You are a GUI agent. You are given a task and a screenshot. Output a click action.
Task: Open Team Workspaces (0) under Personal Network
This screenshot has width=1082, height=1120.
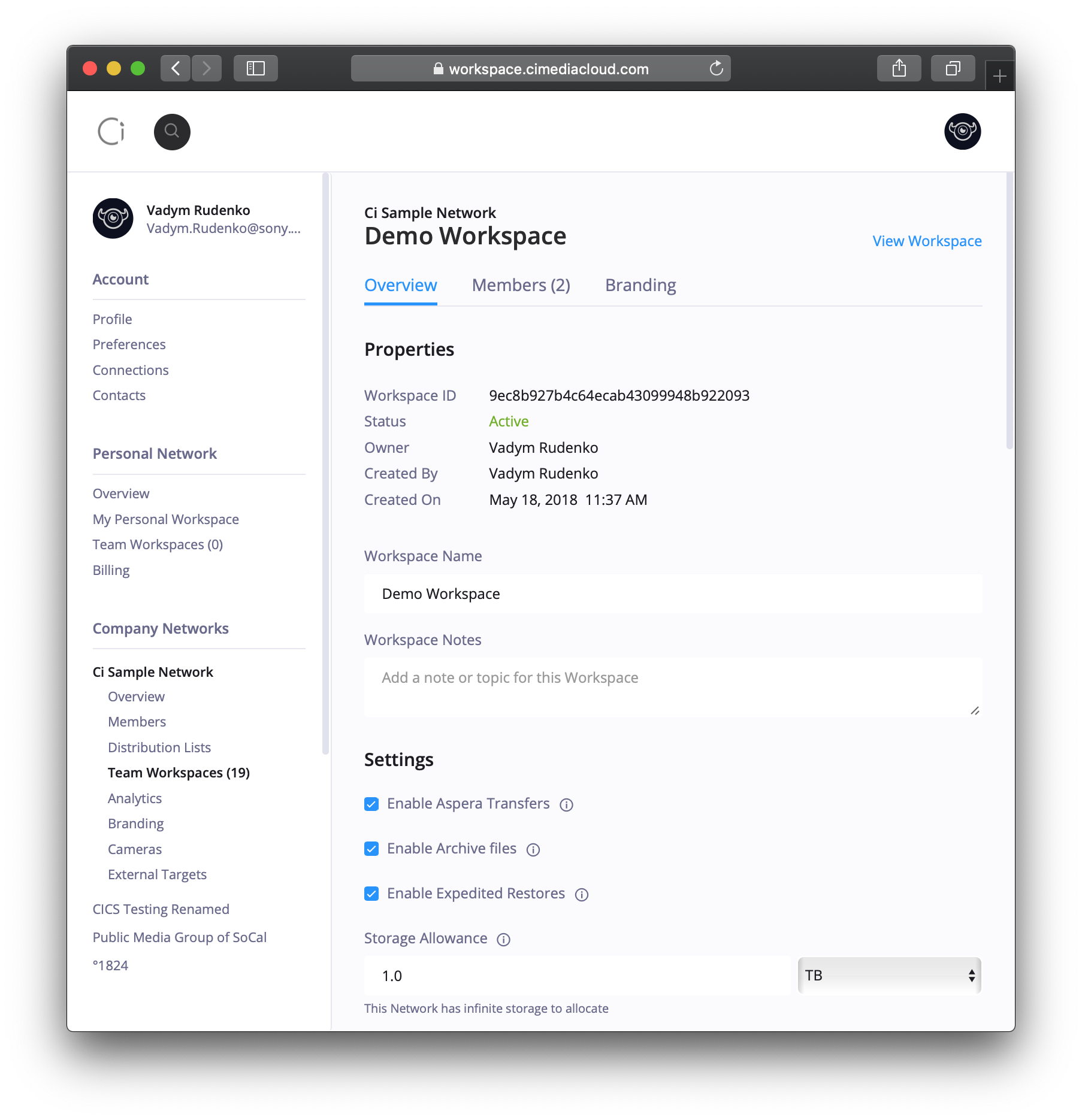tap(158, 544)
